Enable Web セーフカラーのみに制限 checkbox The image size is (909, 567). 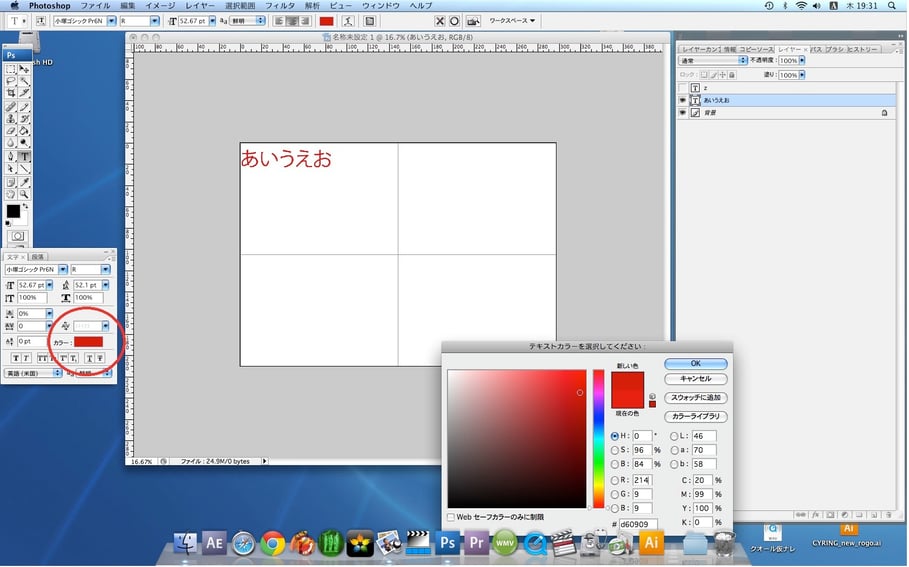click(451, 517)
